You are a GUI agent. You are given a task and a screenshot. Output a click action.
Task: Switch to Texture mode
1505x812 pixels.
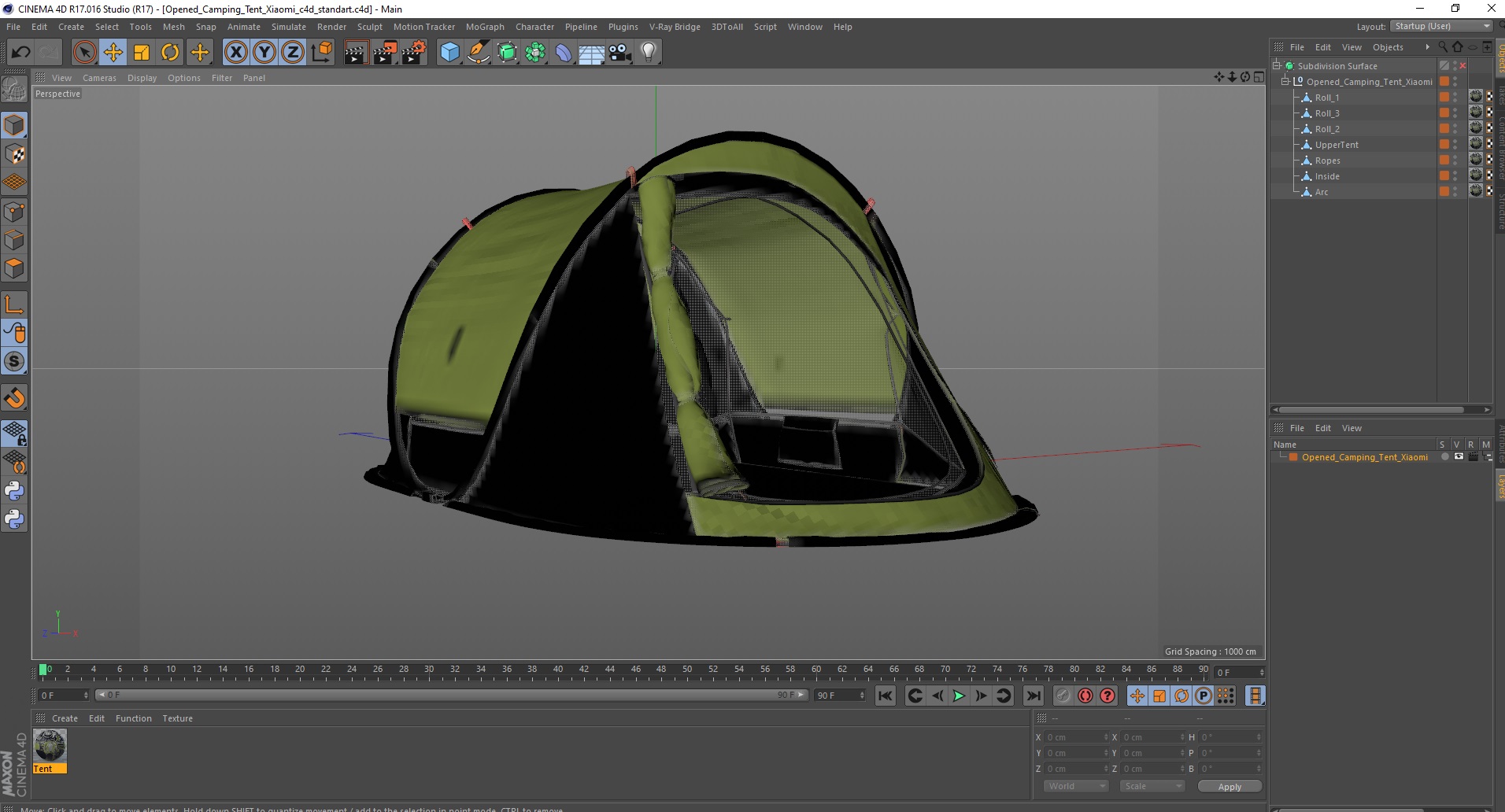14,154
